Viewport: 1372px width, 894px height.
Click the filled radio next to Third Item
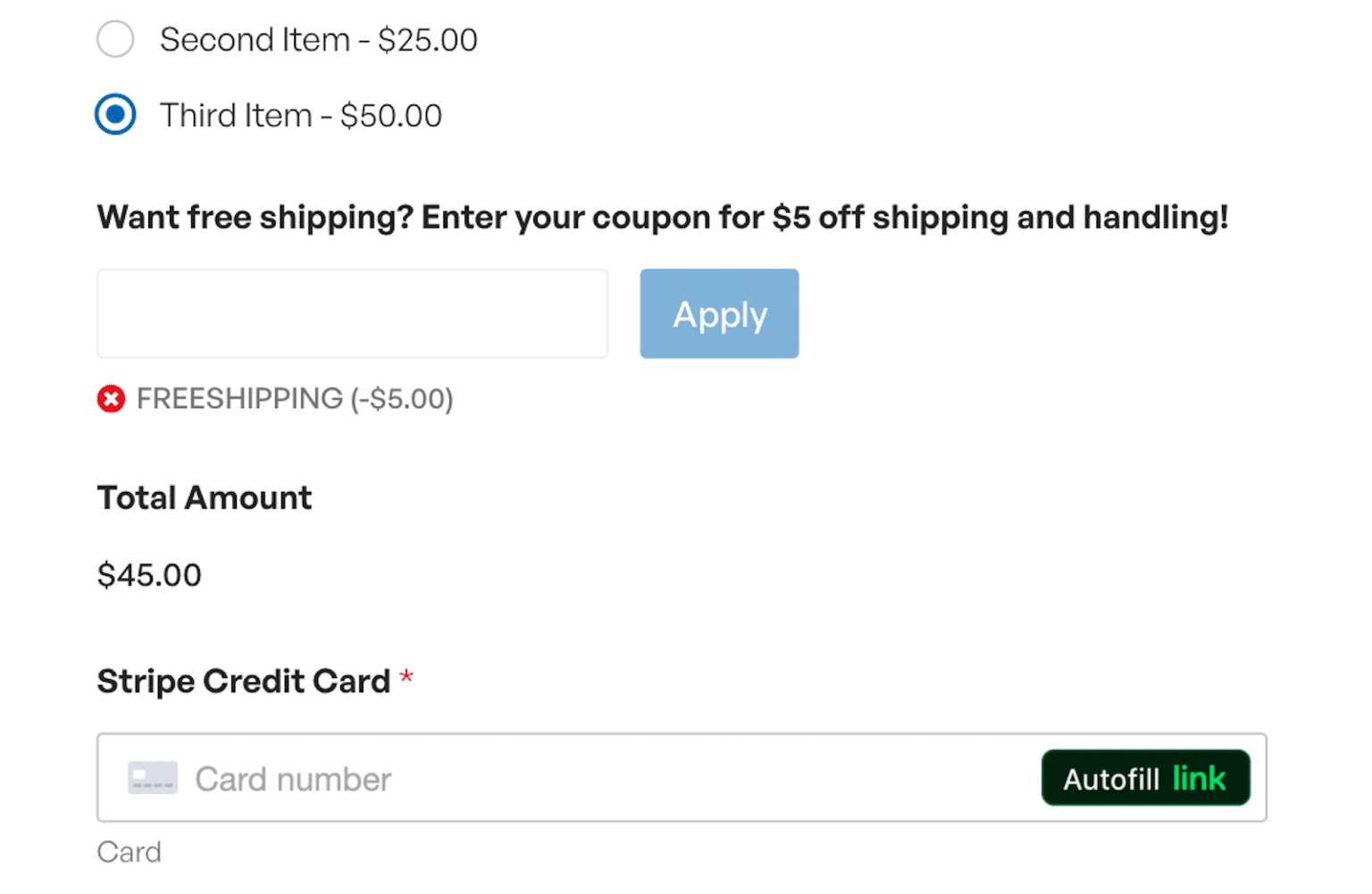[114, 114]
